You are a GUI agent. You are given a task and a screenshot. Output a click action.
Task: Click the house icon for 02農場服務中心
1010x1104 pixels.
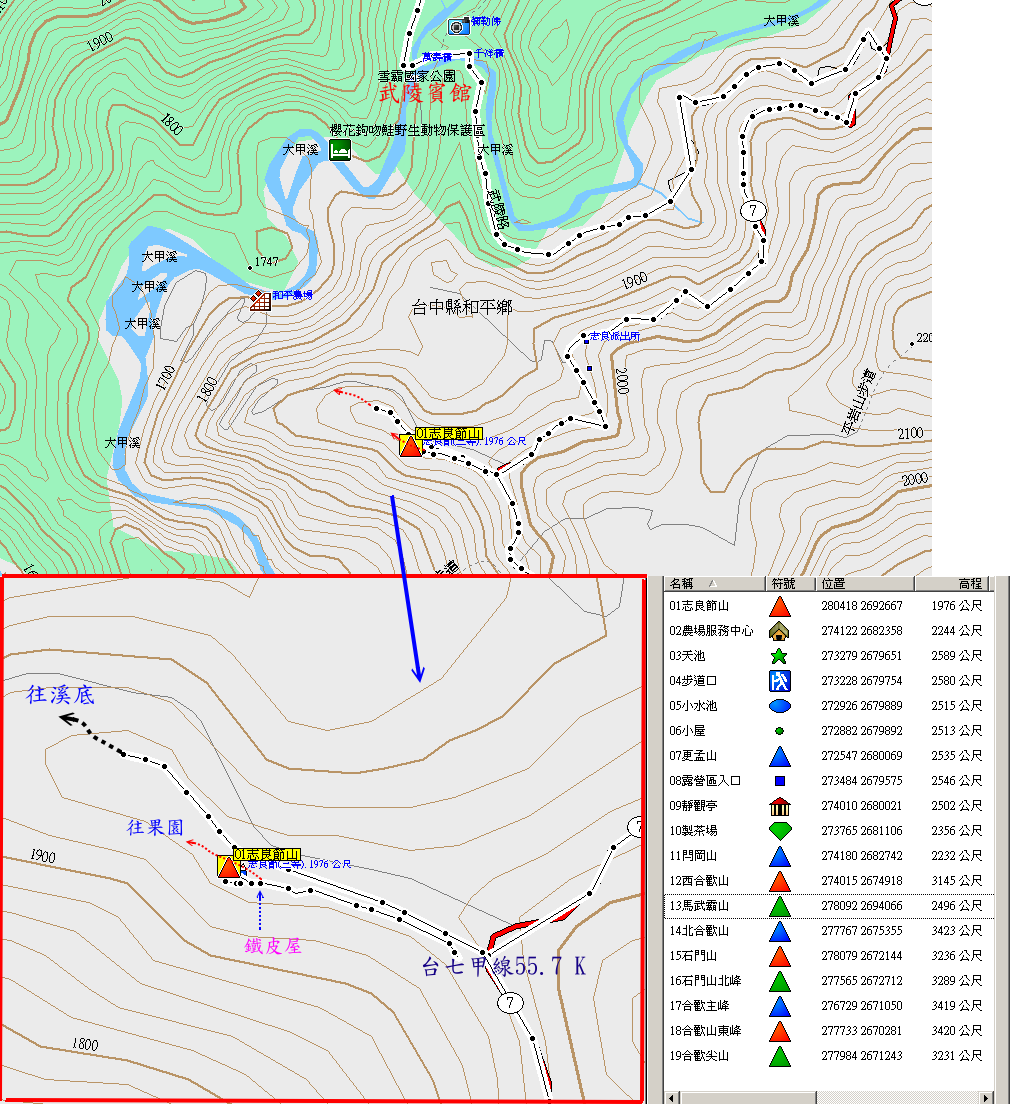click(780, 631)
